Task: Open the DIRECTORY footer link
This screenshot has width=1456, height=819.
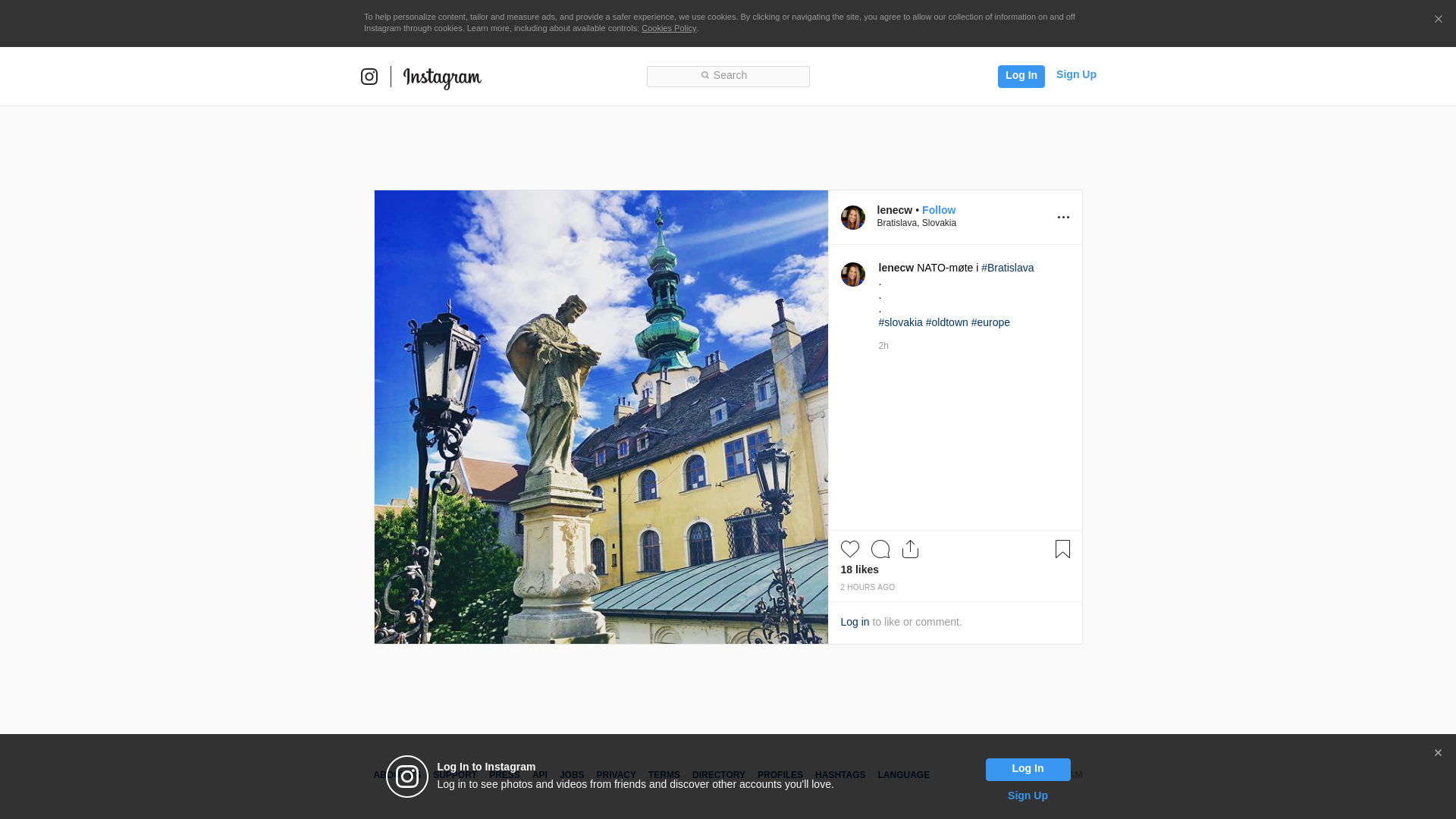Action: click(719, 775)
